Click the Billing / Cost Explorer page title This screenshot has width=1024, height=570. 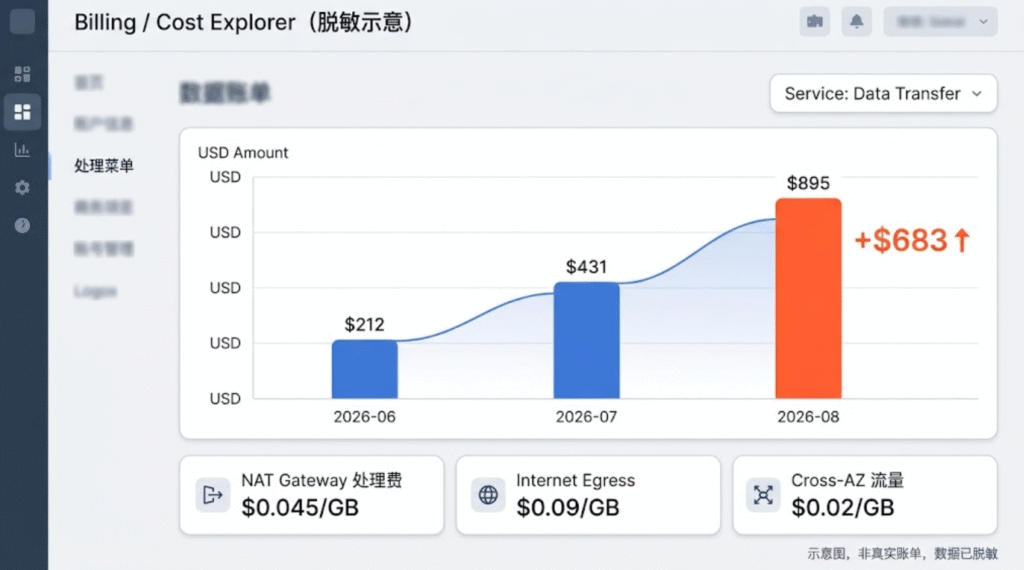click(244, 22)
